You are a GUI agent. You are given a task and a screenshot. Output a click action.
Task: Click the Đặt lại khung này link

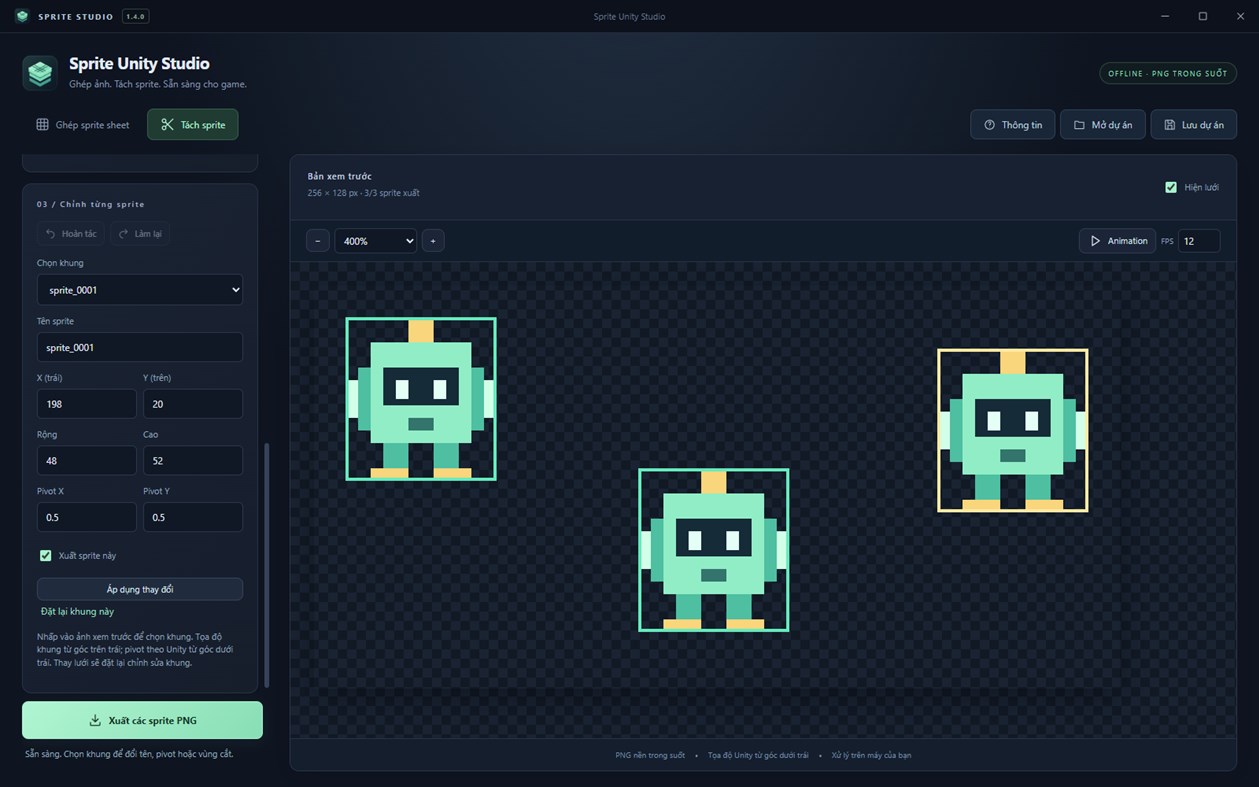(x=77, y=611)
